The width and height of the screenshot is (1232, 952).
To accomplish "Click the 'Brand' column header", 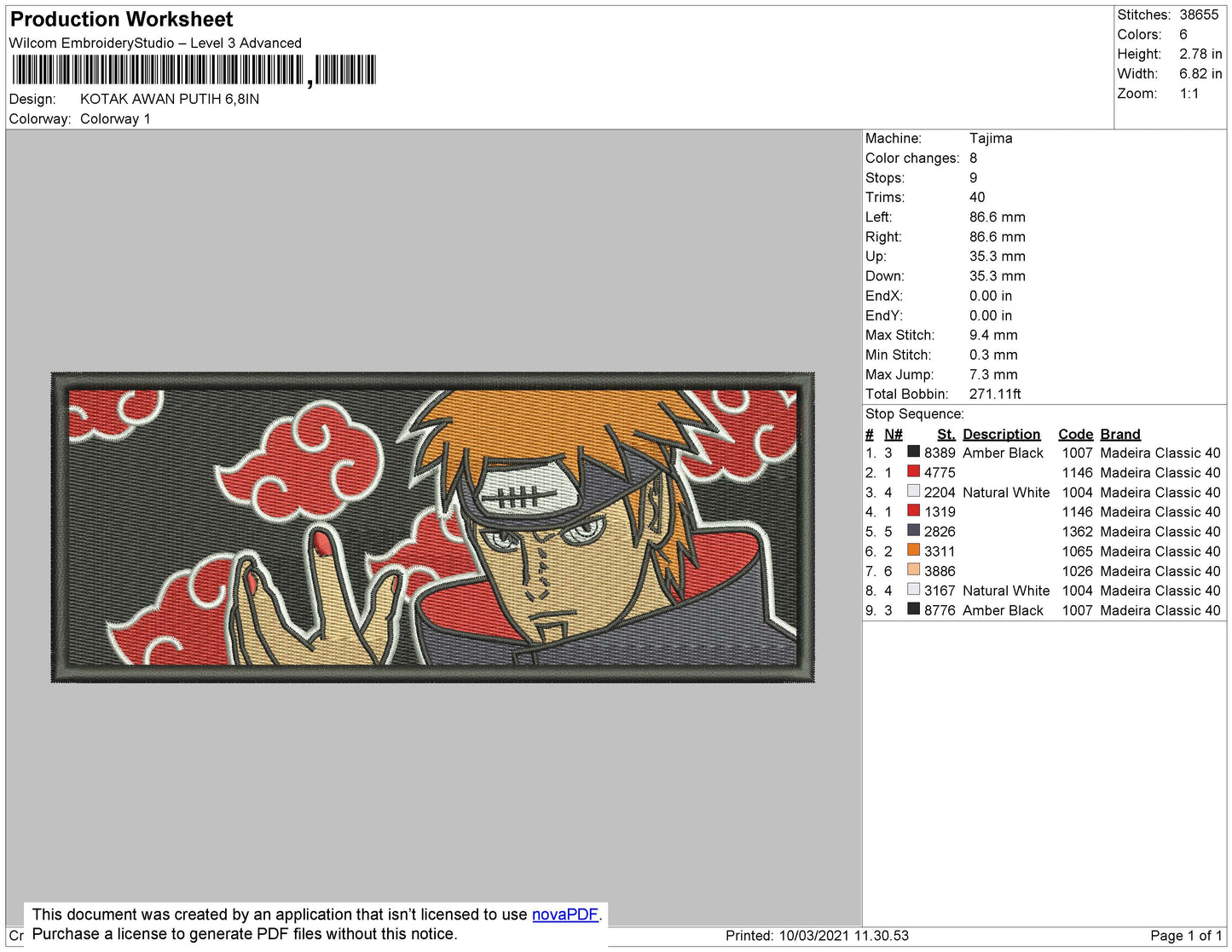I will 1119,434.
